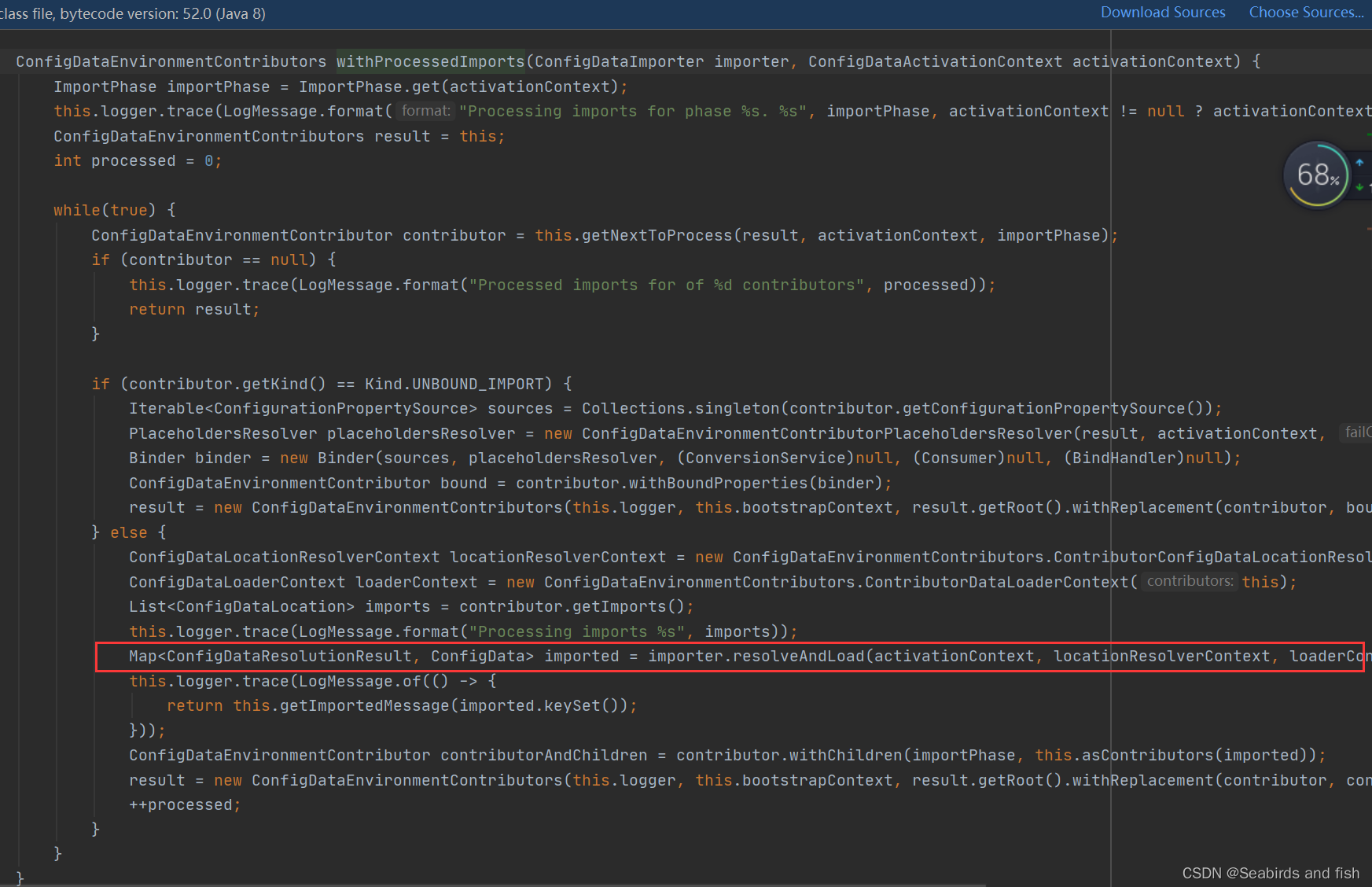Click the contributor.getImports() call

572,606
